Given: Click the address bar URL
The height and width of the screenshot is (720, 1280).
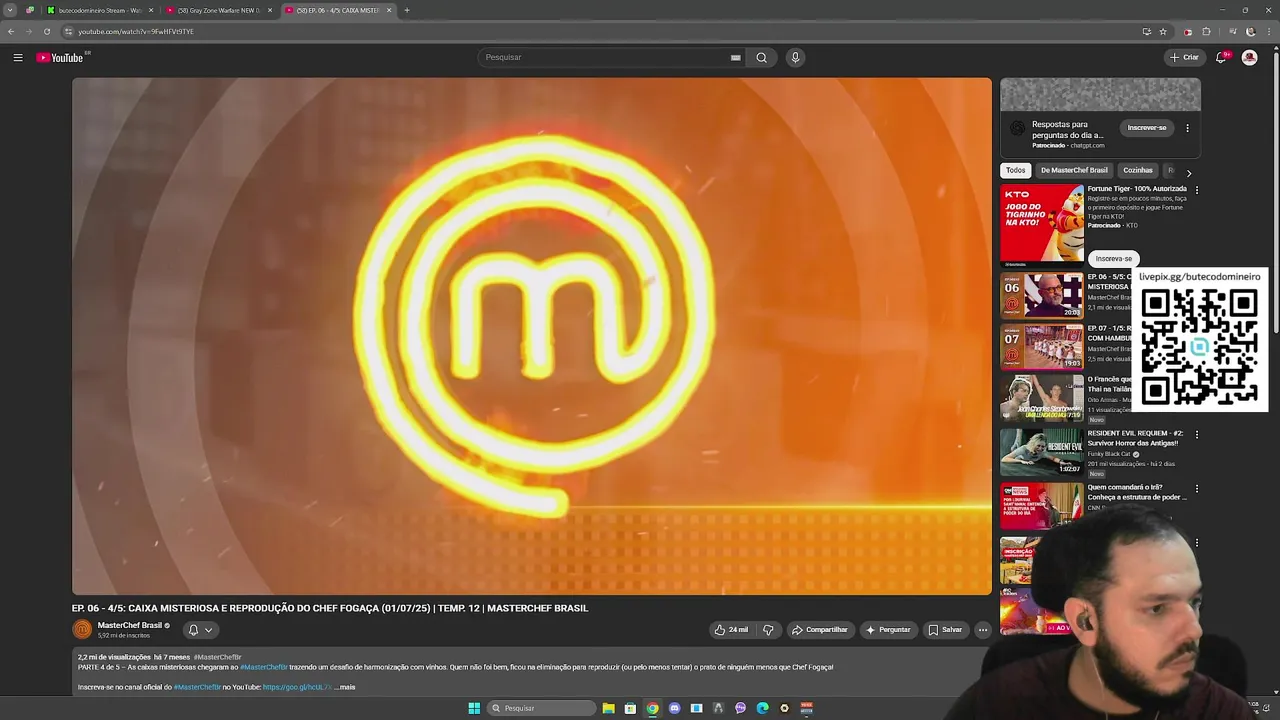Looking at the screenshot, I should click(x=137, y=31).
